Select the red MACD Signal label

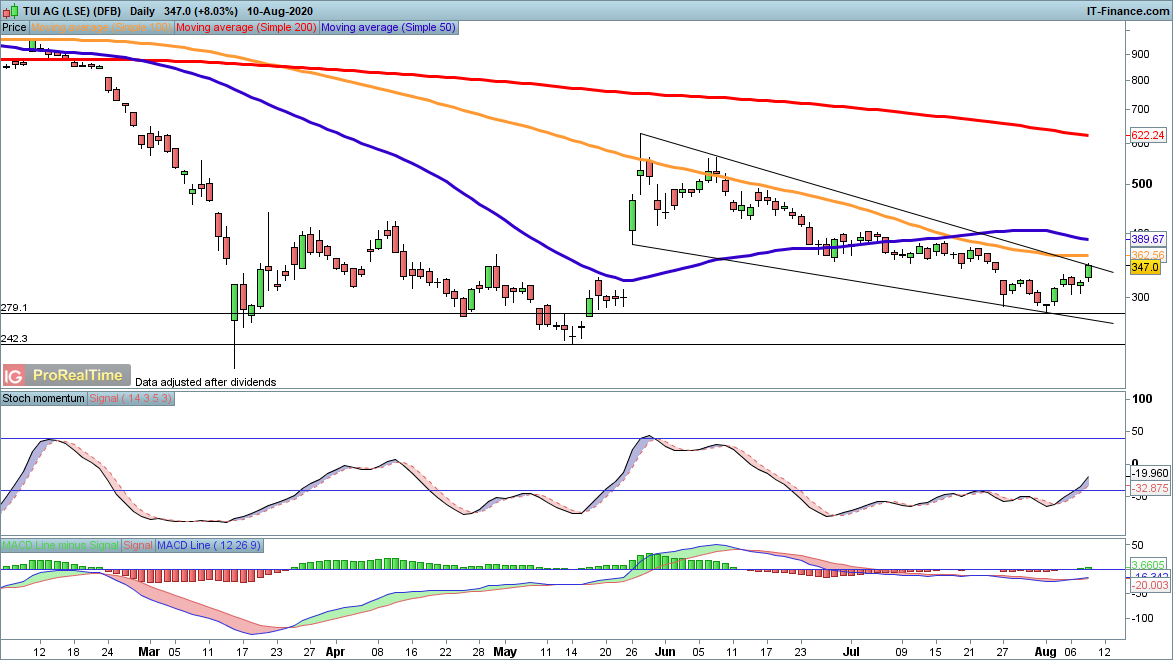tap(138, 545)
